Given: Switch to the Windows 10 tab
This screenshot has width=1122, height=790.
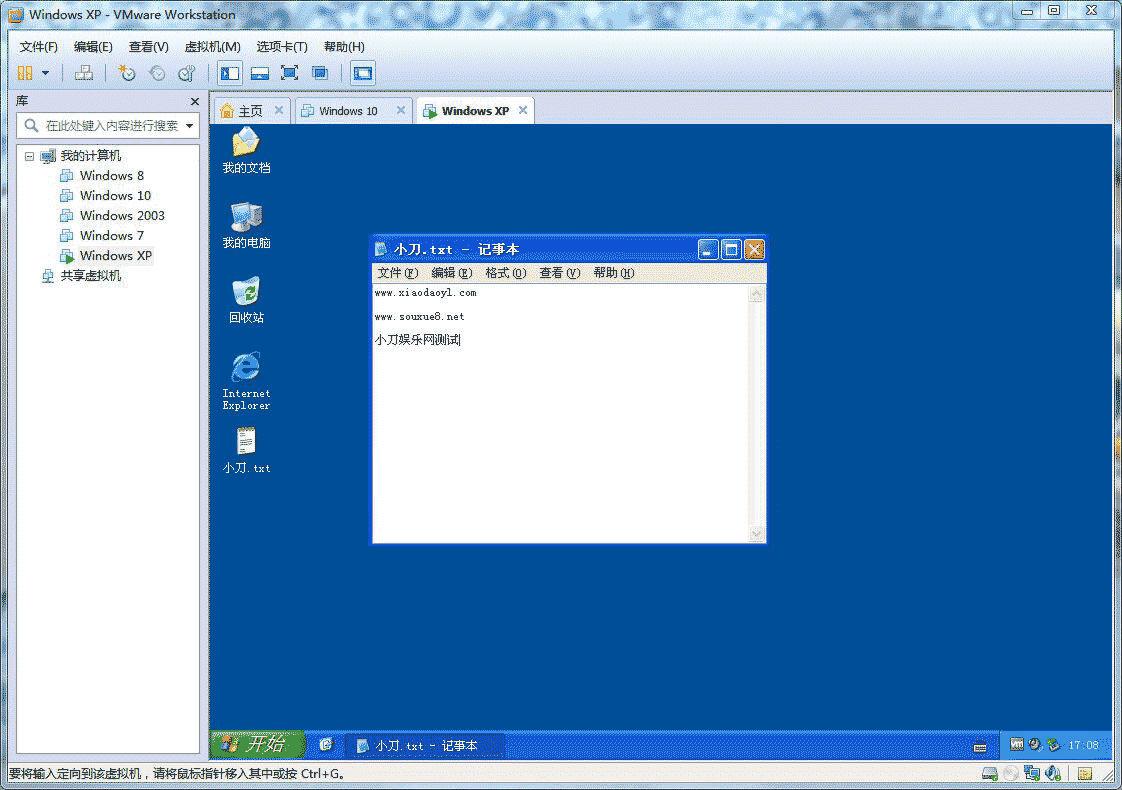Looking at the screenshot, I should [x=348, y=111].
